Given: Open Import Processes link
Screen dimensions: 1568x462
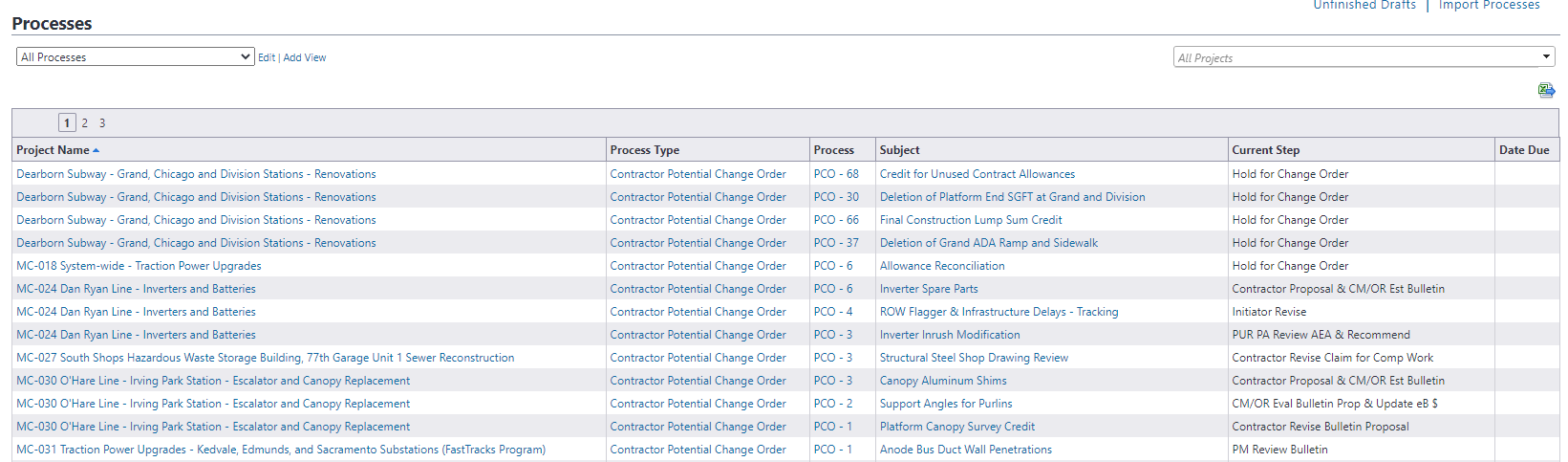Looking at the screenshot, I should (x=1489, y=5).
